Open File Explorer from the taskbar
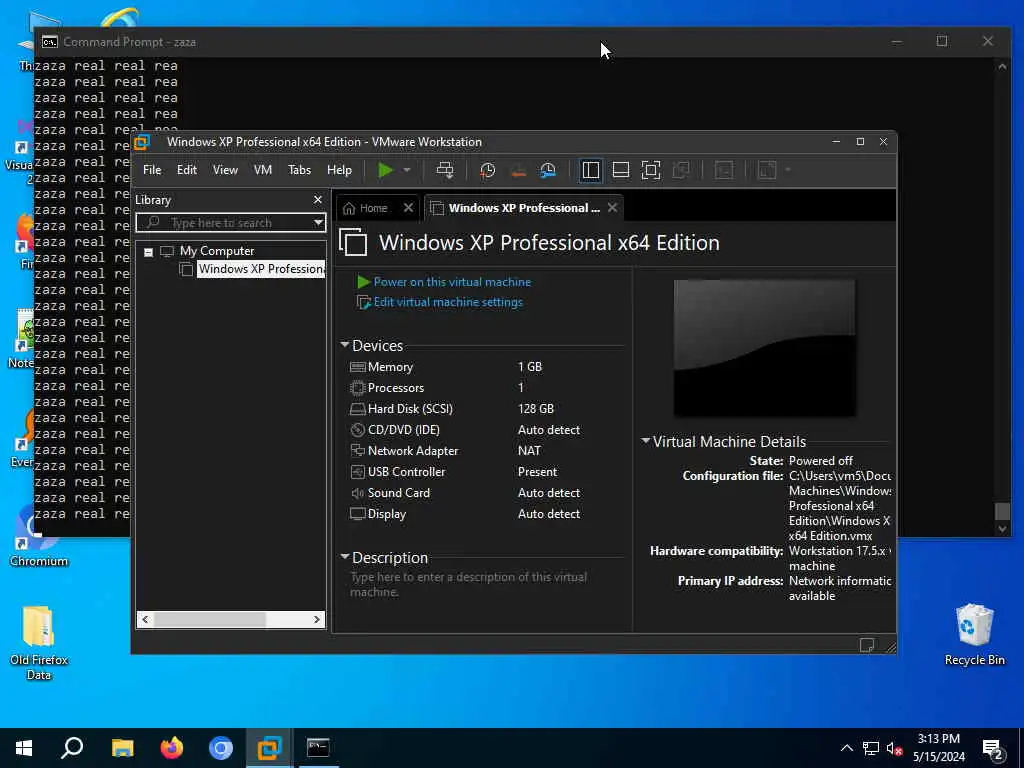This screenshot has height=768, width=1024. [x=122, y=748]
